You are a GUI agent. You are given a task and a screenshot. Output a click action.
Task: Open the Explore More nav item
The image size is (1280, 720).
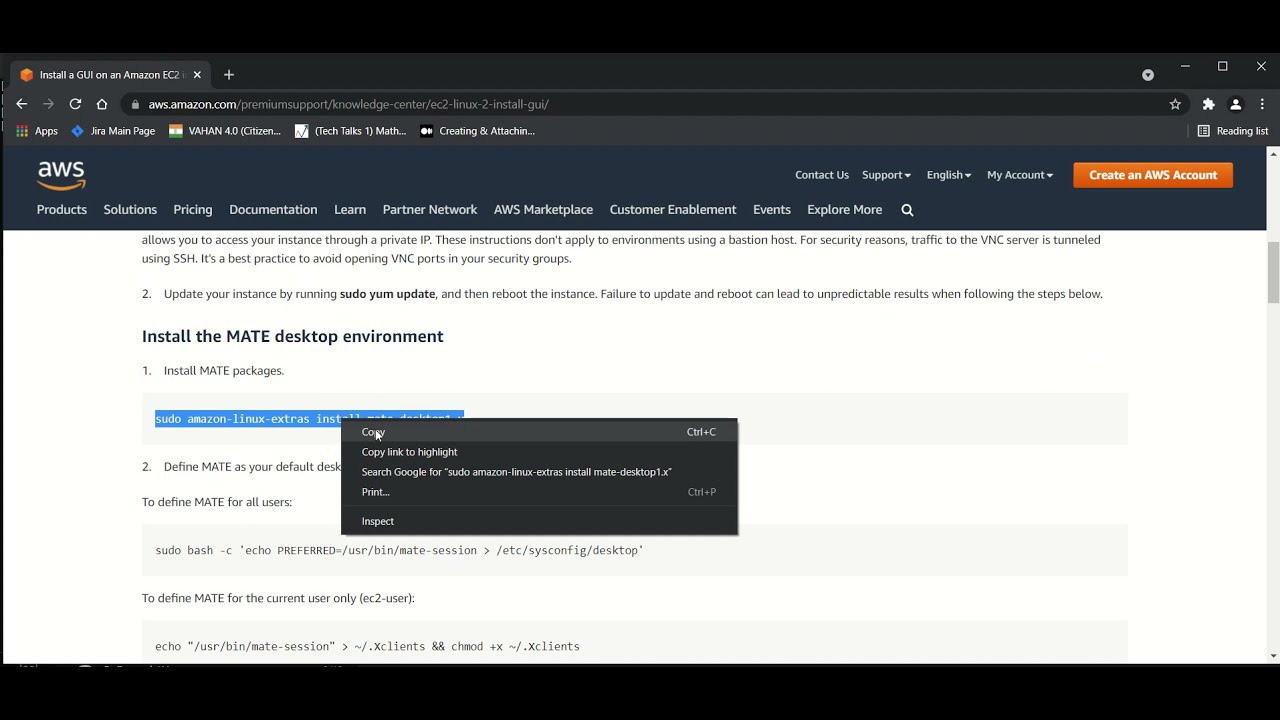(845, 210)
